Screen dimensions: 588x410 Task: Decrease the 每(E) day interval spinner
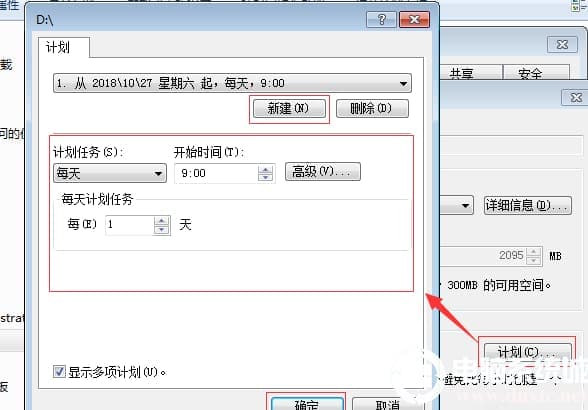pos(161,229)
